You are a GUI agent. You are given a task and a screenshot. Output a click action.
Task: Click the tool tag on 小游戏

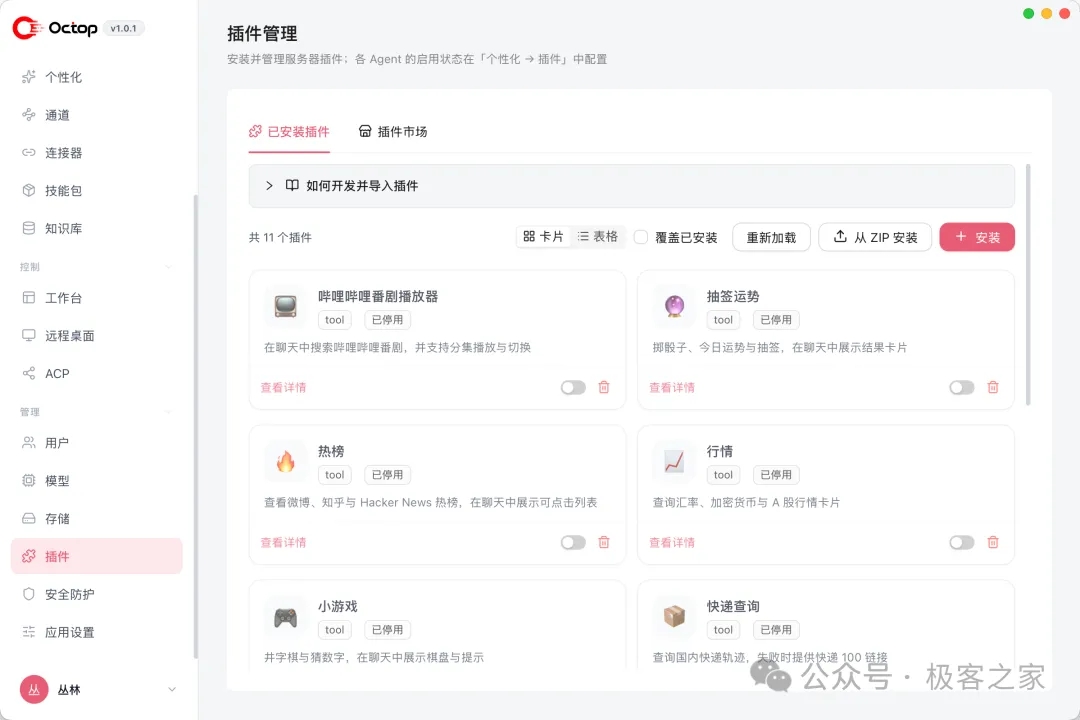(334, 630)
